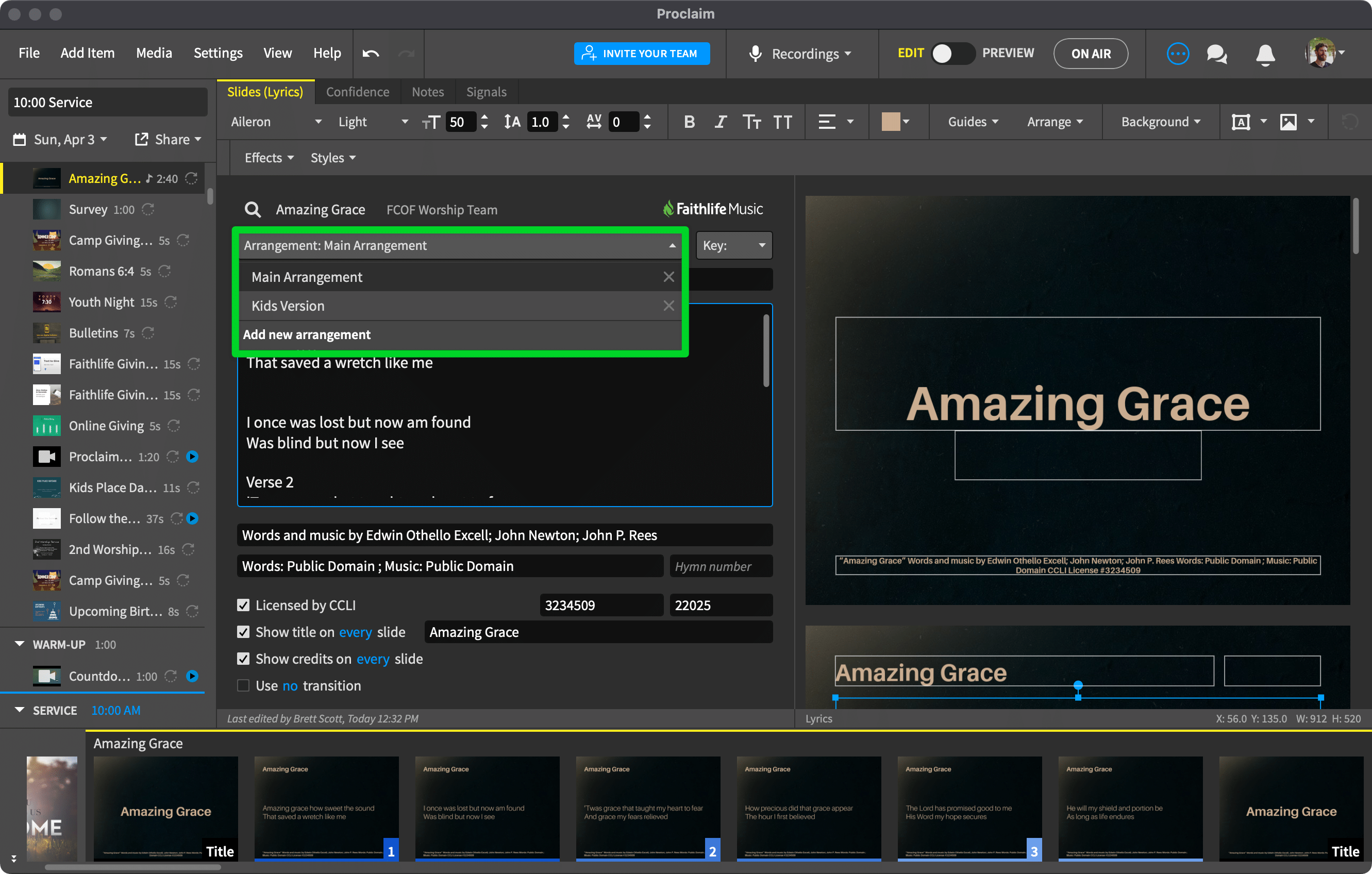Click Add new arrangement
The width and height of the screenshot is (1372, 874).
click(307, 334)
